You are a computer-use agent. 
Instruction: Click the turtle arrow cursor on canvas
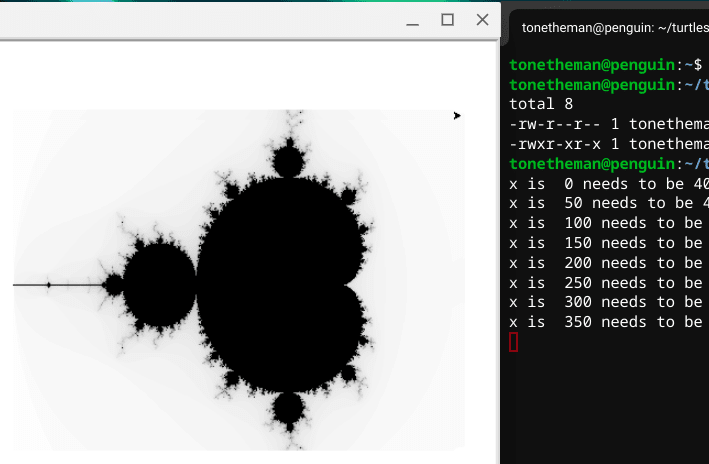(457, 116)
